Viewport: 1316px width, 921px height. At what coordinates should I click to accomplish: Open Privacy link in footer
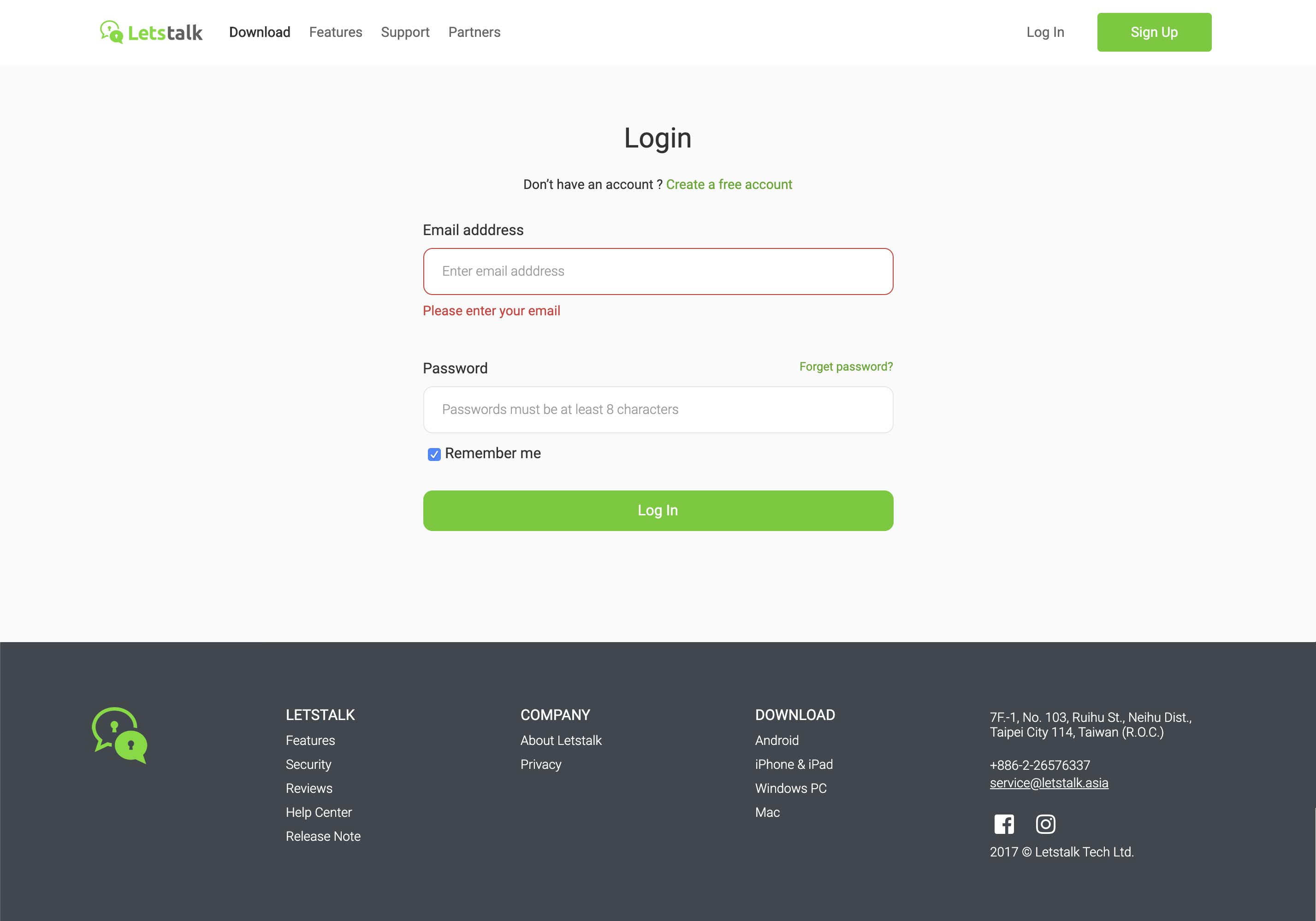coord(541,765)
